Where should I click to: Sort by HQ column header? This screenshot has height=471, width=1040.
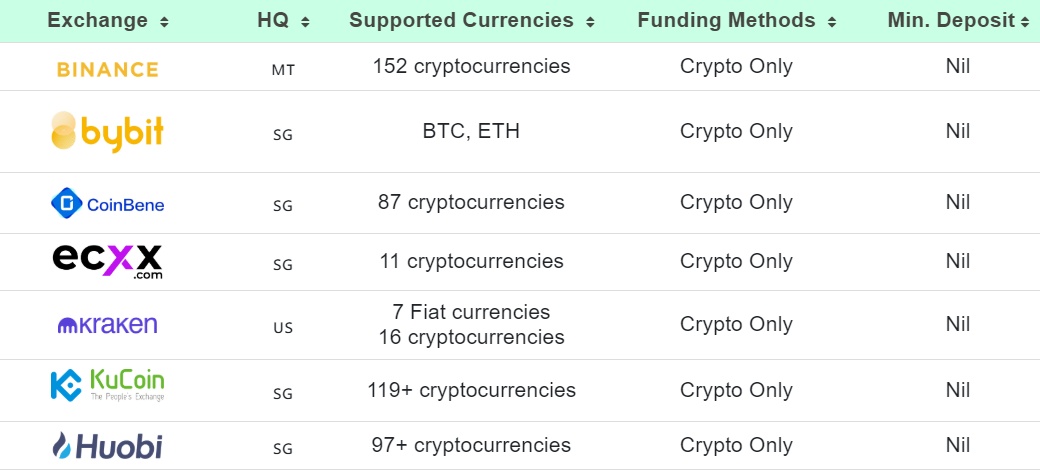coord(283,21)
